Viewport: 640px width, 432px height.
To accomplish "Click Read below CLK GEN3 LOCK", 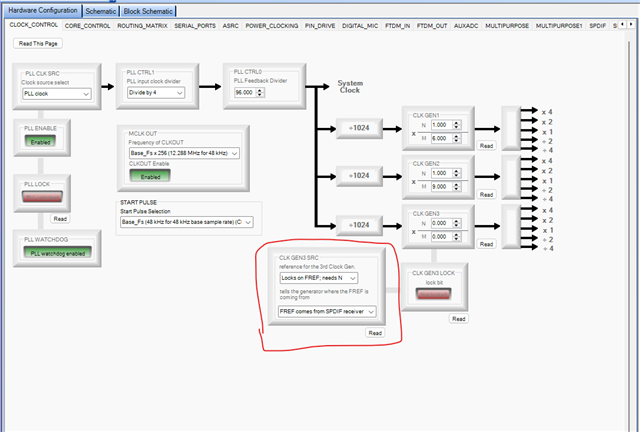I will click(459, 319).
